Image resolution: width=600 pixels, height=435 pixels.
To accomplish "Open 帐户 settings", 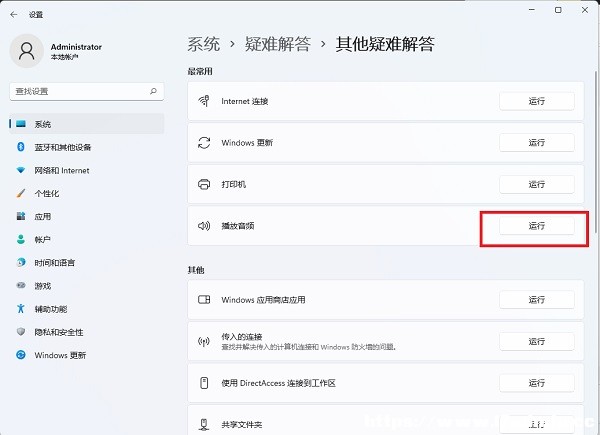I will 87,239.
